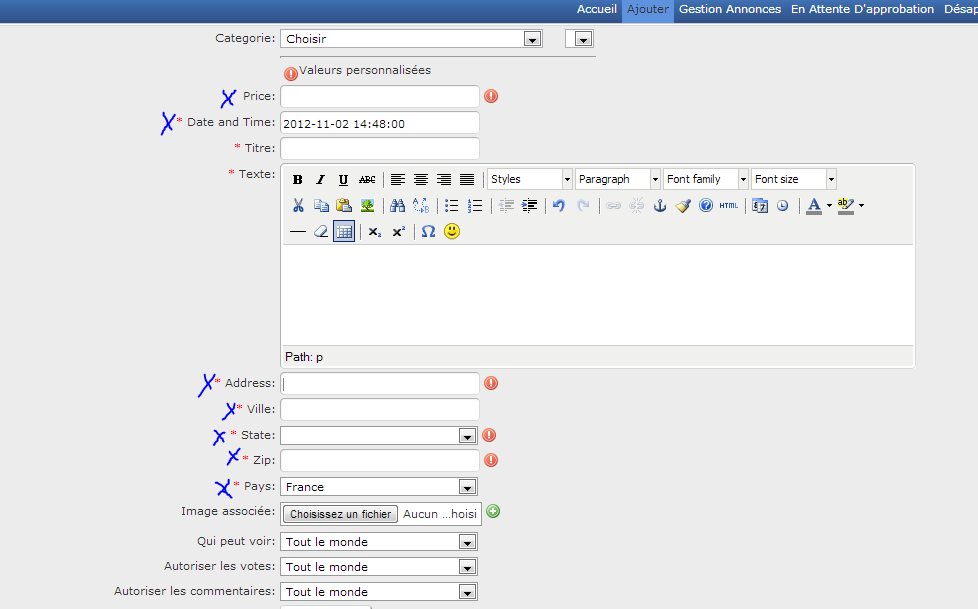This screenshot has height=609, width=978.
Task: Open the text color picker arrow
Action: [829, 206]
